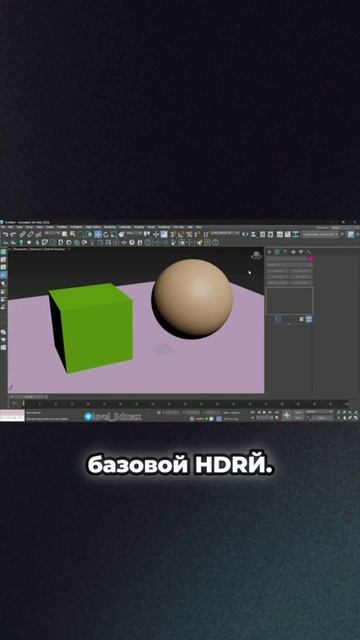Activate the Unlink Selection tool

[30, 234]
